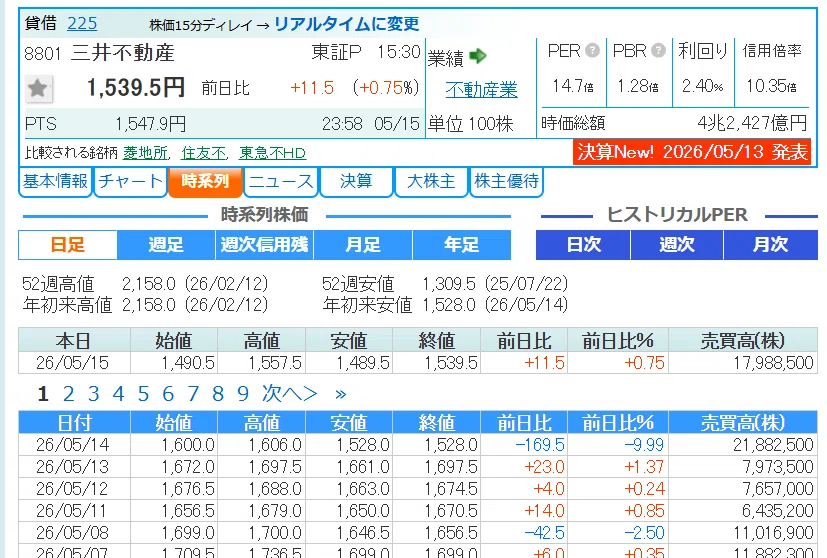Click the PER help question mark icon
The width and height of the screenshot is (827, 558).
point(593,51)
